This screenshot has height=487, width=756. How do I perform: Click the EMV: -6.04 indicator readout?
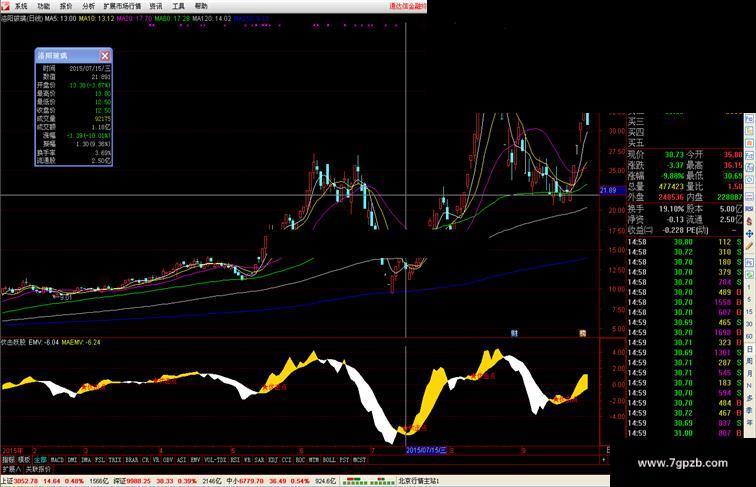click(x=43, y=342)
